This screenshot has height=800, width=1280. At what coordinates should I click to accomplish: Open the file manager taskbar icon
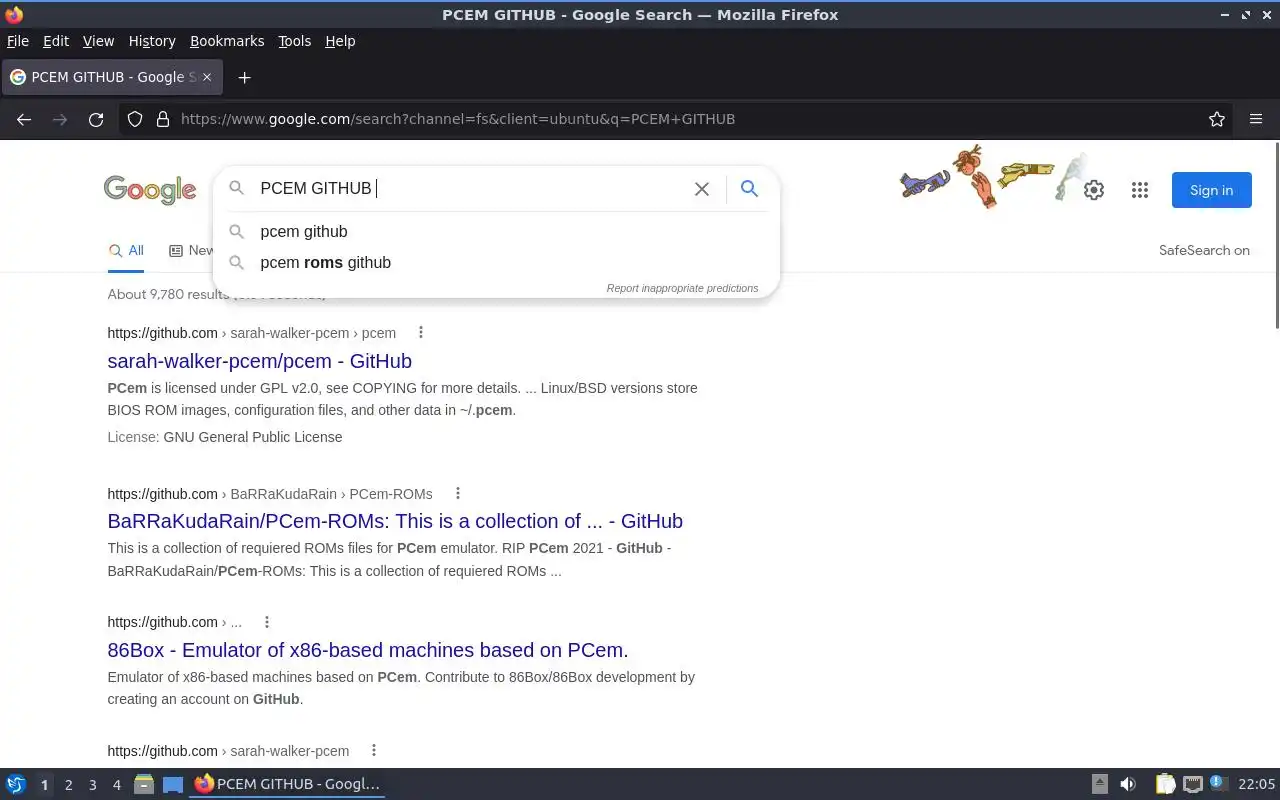pyautogui.click(x=144, y=784)
